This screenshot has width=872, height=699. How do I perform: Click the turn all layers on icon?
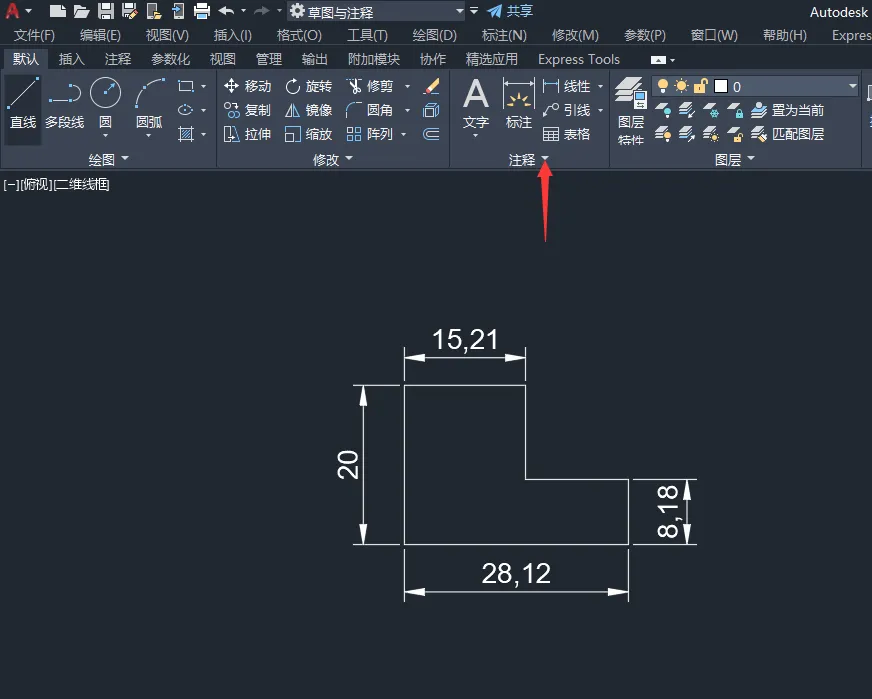[662, 134]
